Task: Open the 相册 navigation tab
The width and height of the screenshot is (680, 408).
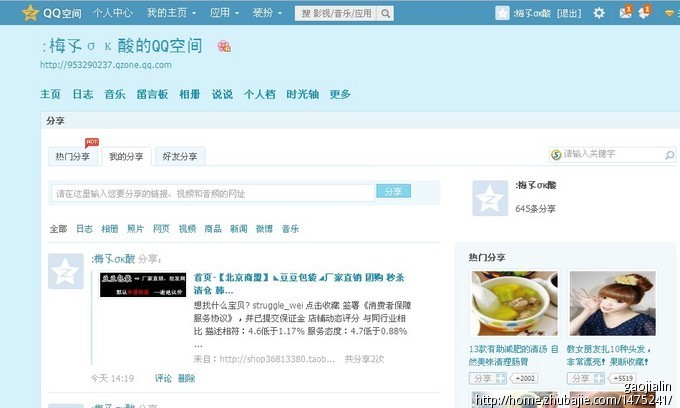Action: pyautogui.click(x=190, y=94)
